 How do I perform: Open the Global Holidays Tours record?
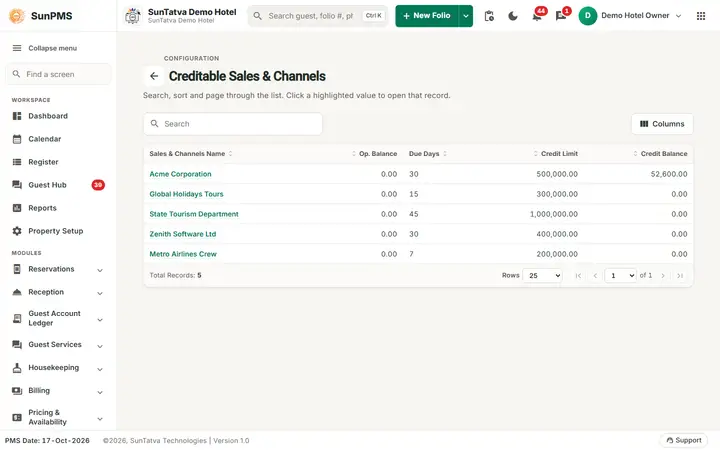(x=186, y=194)
